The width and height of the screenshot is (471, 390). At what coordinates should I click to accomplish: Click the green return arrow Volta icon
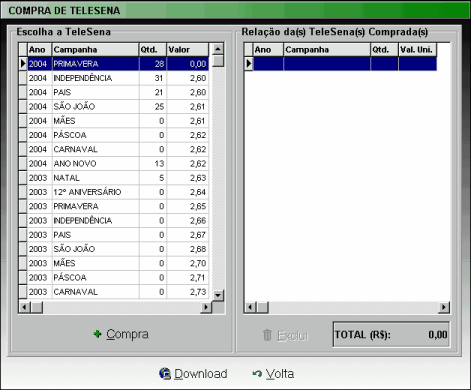(x=257, y=374)
